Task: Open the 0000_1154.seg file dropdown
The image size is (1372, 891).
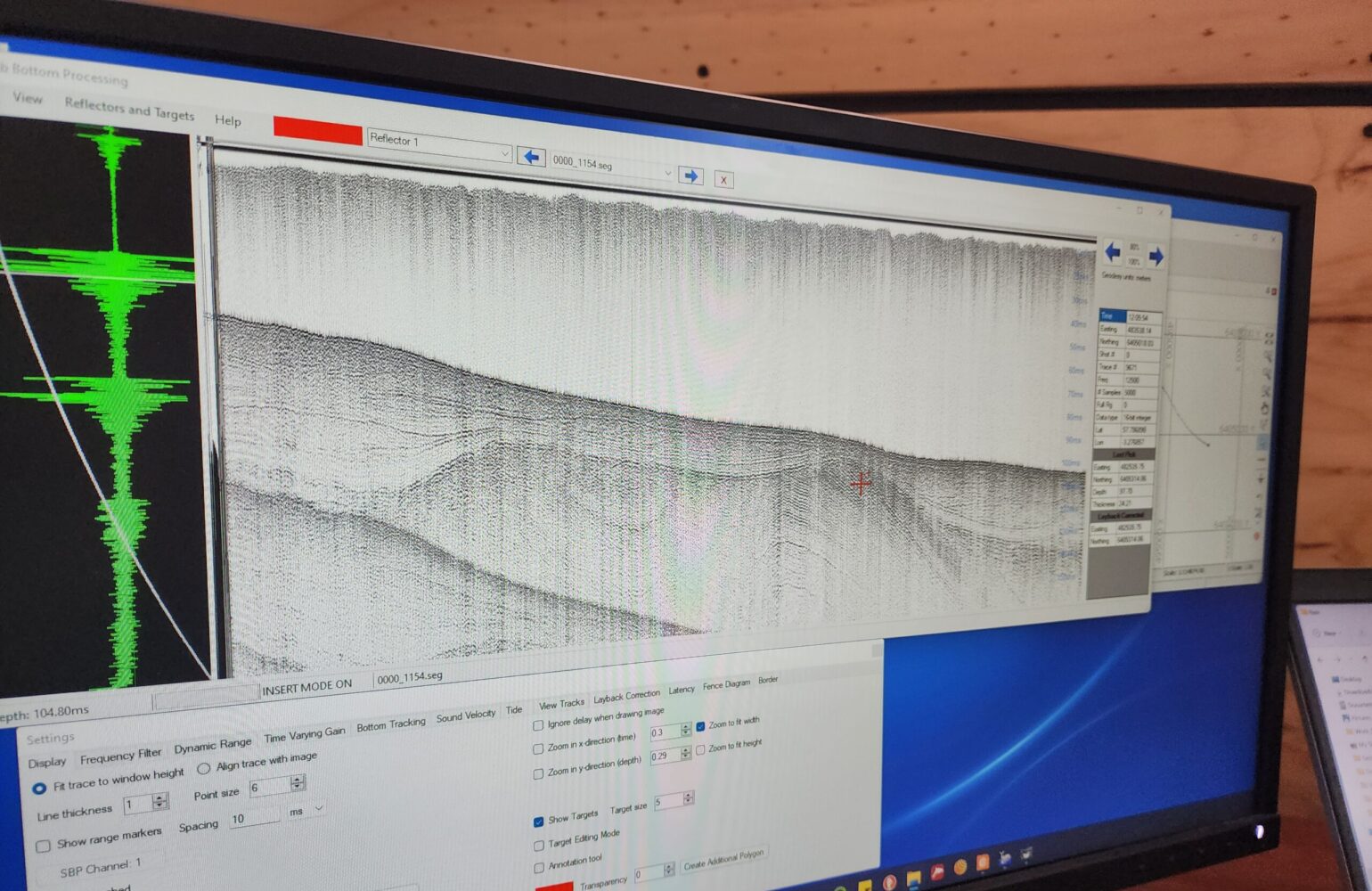Action: pyautogui.click(x=667, y=172)
